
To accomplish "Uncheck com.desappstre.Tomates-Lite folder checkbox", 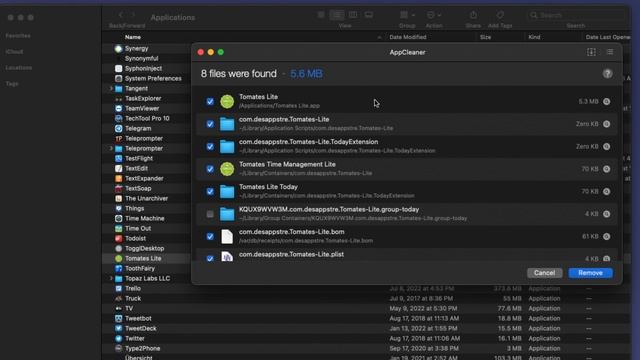I will click(210, 124).
